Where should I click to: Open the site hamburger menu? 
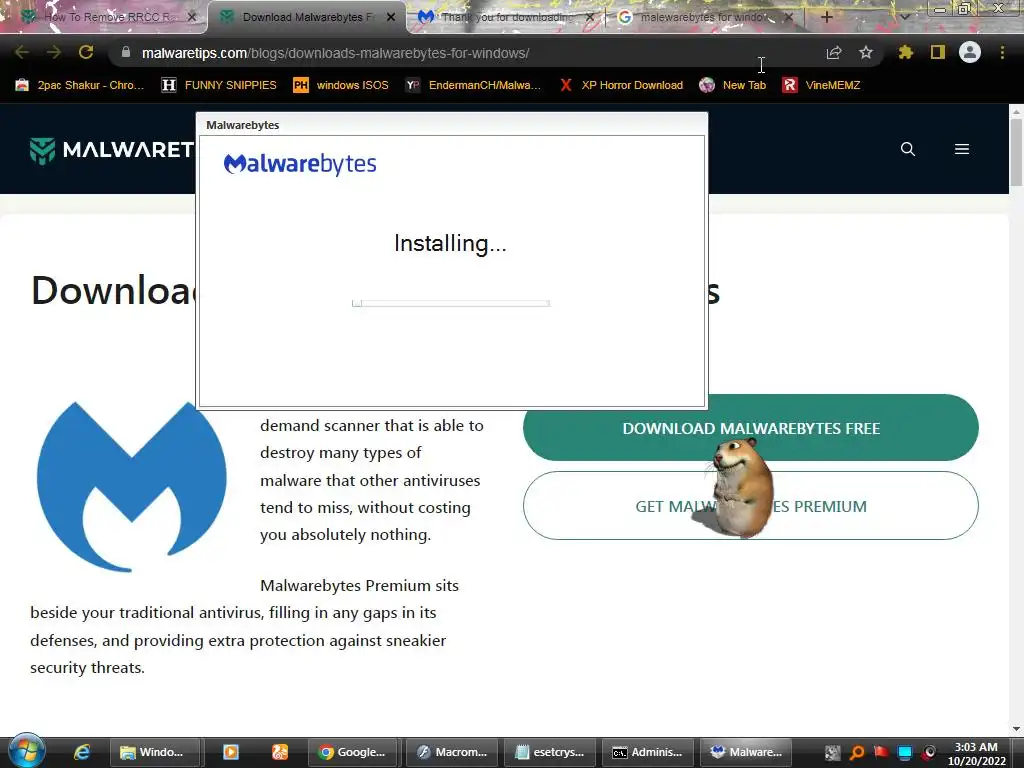pos(962,149)
